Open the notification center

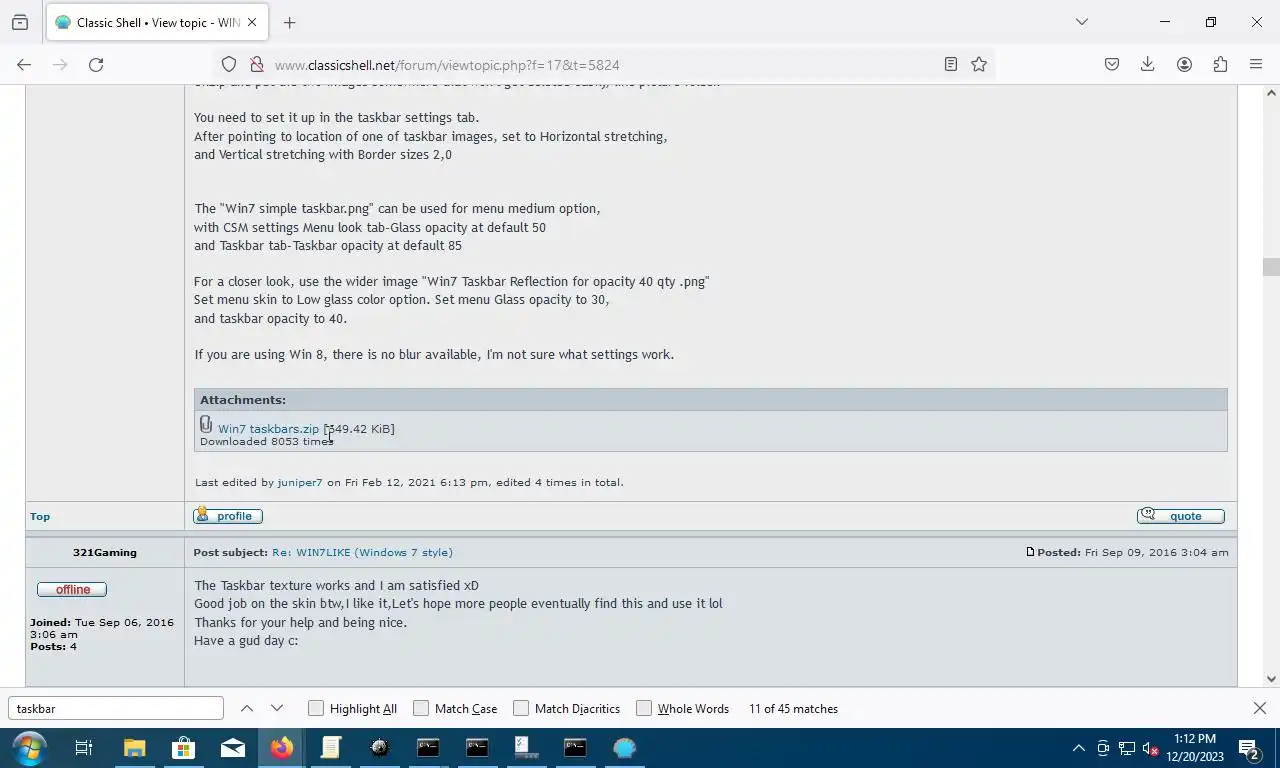point(1249,748)
